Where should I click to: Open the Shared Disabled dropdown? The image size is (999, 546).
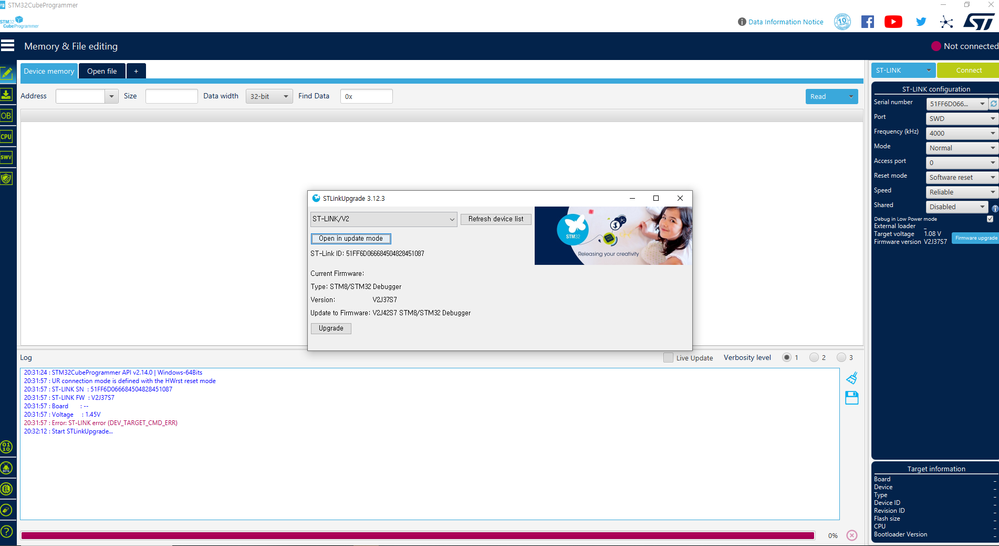(x=957, y=206)
